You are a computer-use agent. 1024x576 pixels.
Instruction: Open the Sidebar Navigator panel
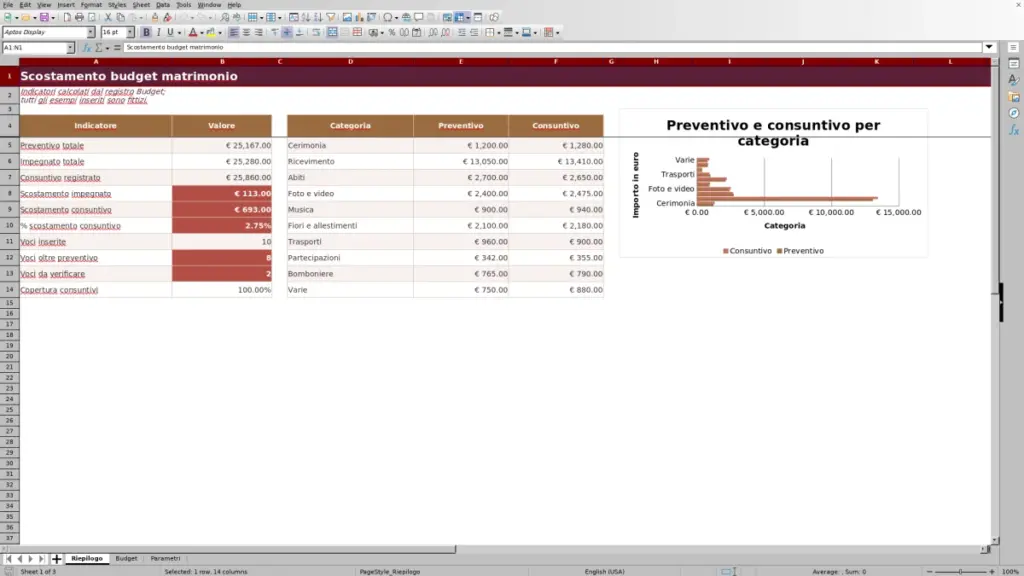(1014, 114)
